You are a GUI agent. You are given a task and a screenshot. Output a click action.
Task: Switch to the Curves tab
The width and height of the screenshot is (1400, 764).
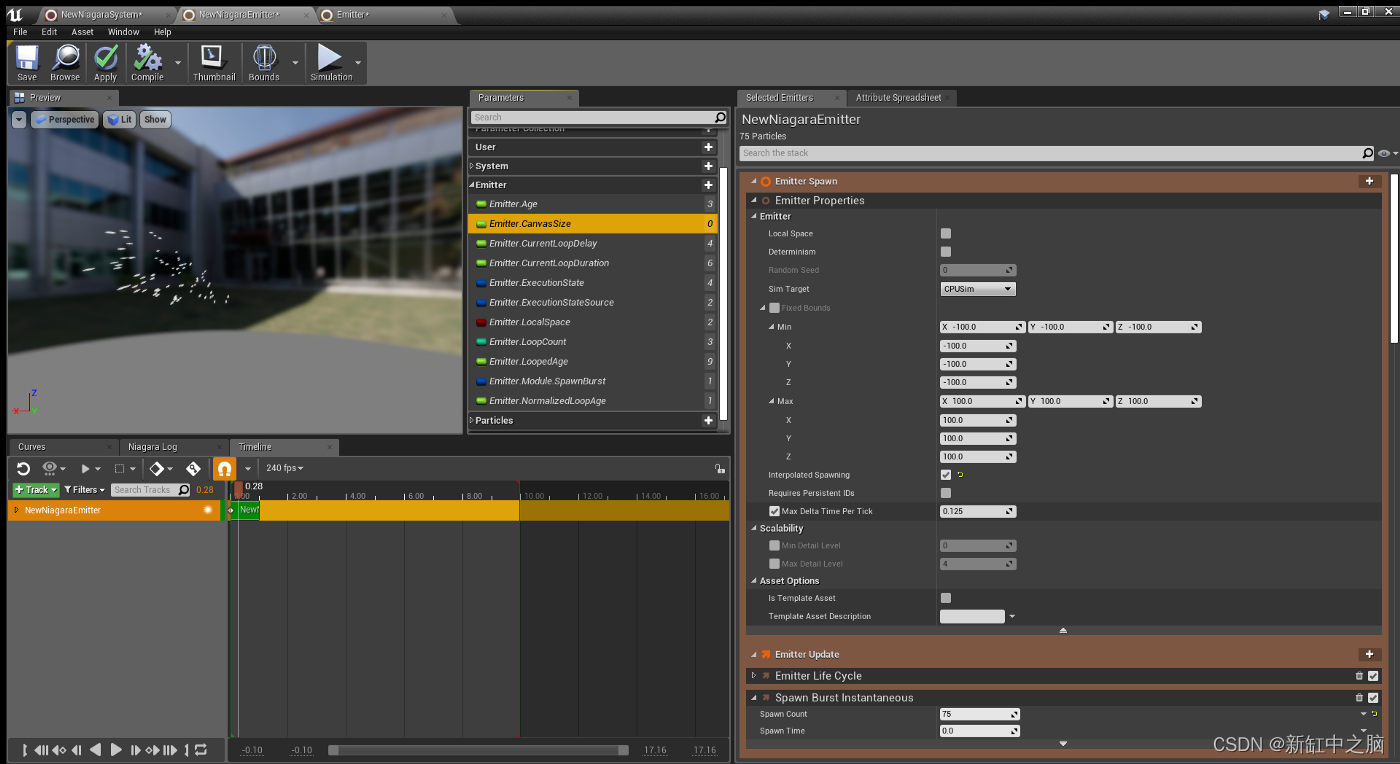pyautogui.click(x=32, y=447)
